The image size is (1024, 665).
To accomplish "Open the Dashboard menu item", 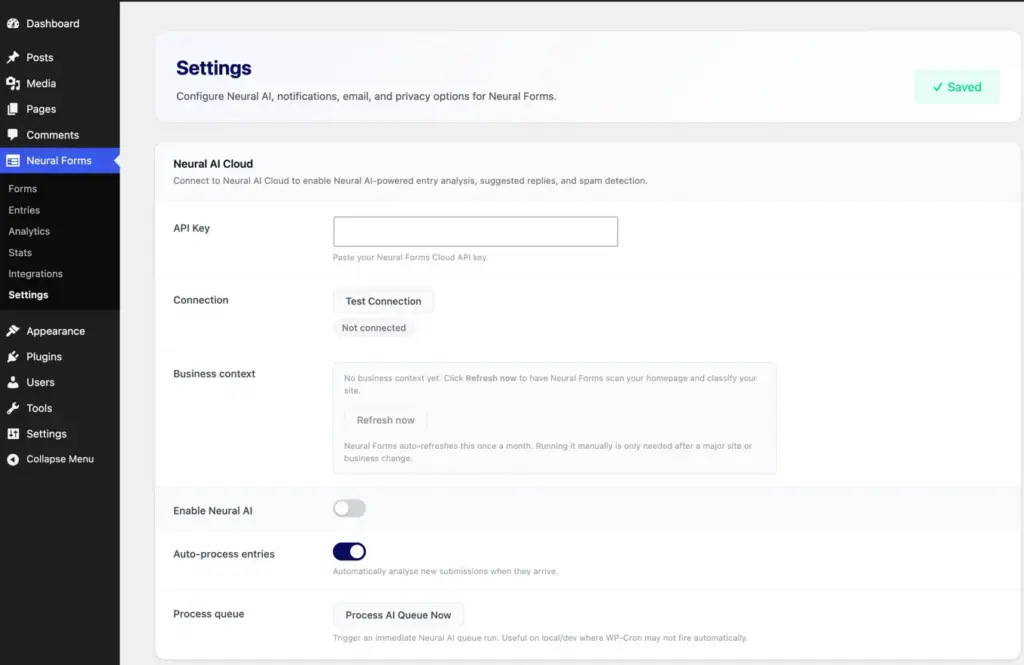I will 53,24.
